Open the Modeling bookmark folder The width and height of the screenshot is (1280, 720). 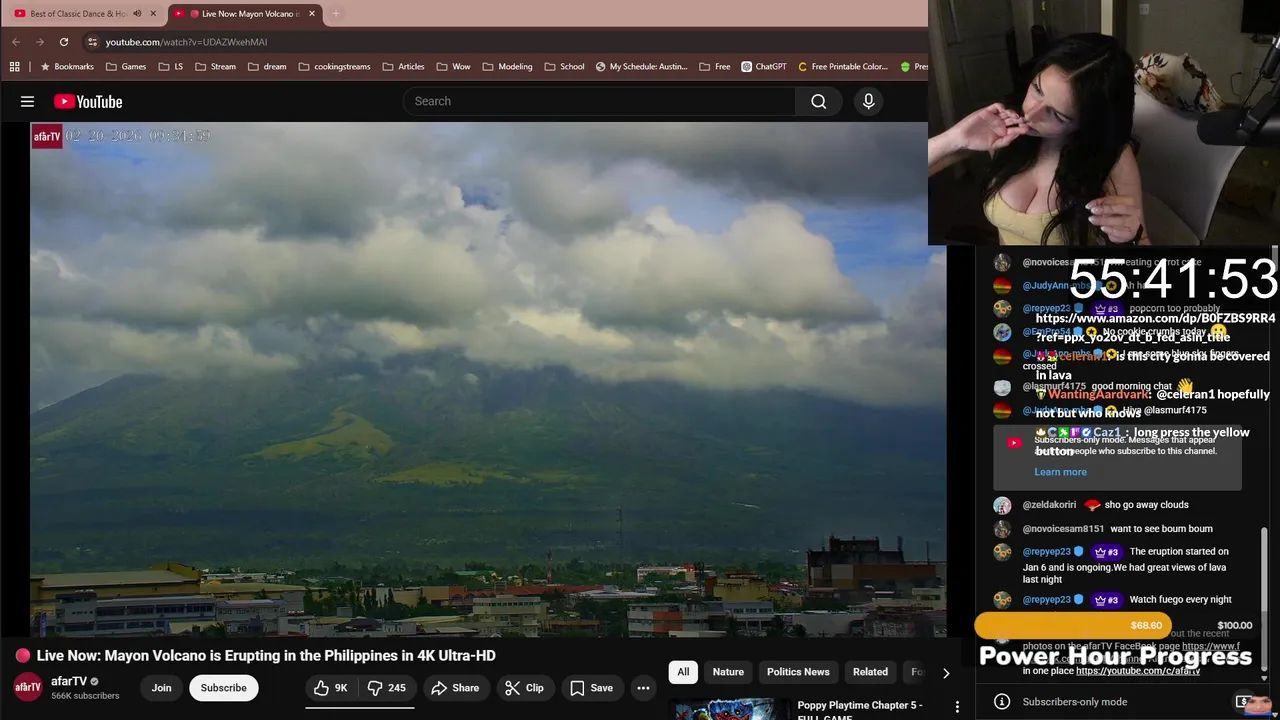[x=507, y=67]
